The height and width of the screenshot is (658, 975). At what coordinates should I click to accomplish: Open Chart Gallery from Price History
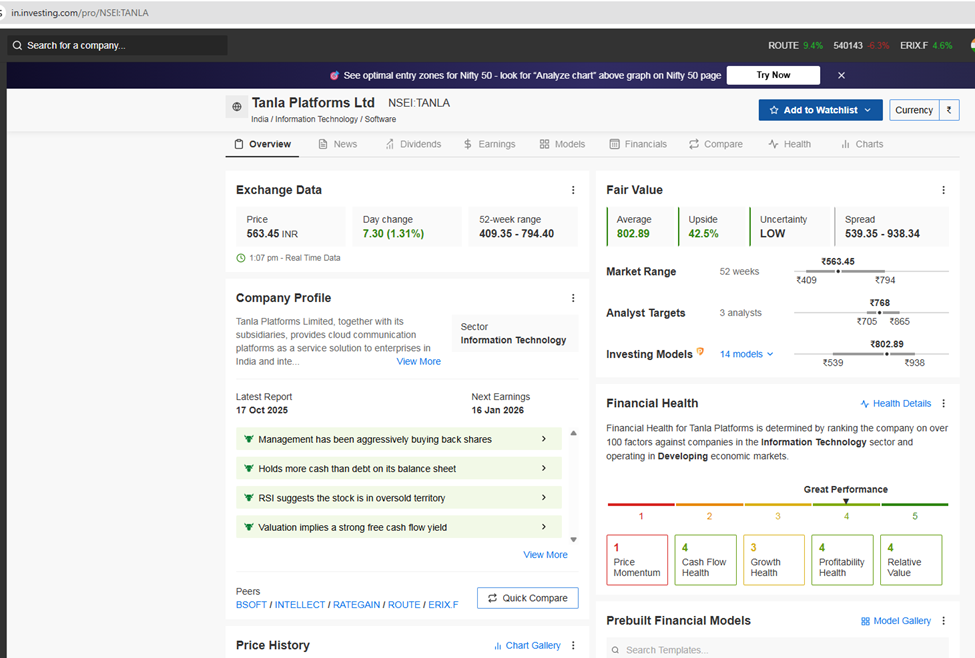(x=527, y=646)
